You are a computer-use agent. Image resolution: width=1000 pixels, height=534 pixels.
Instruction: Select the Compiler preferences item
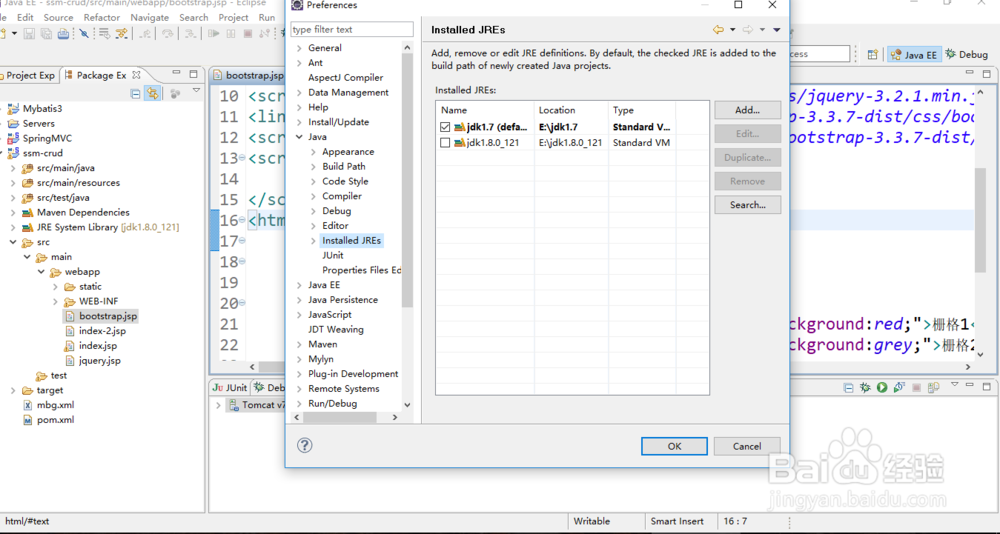342,197
